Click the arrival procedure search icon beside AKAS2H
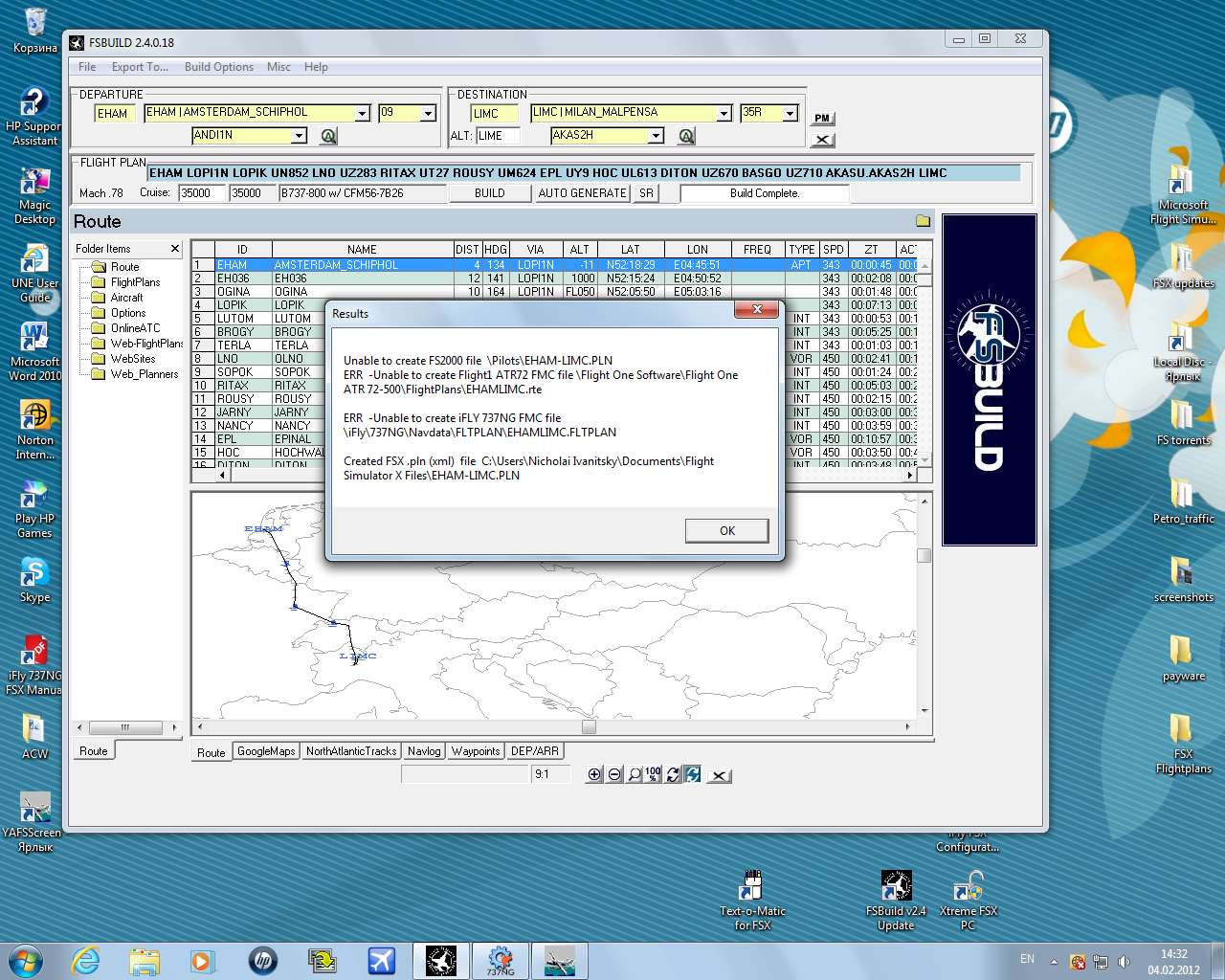This screenshot has height=980, width=1225. point(686,136)
